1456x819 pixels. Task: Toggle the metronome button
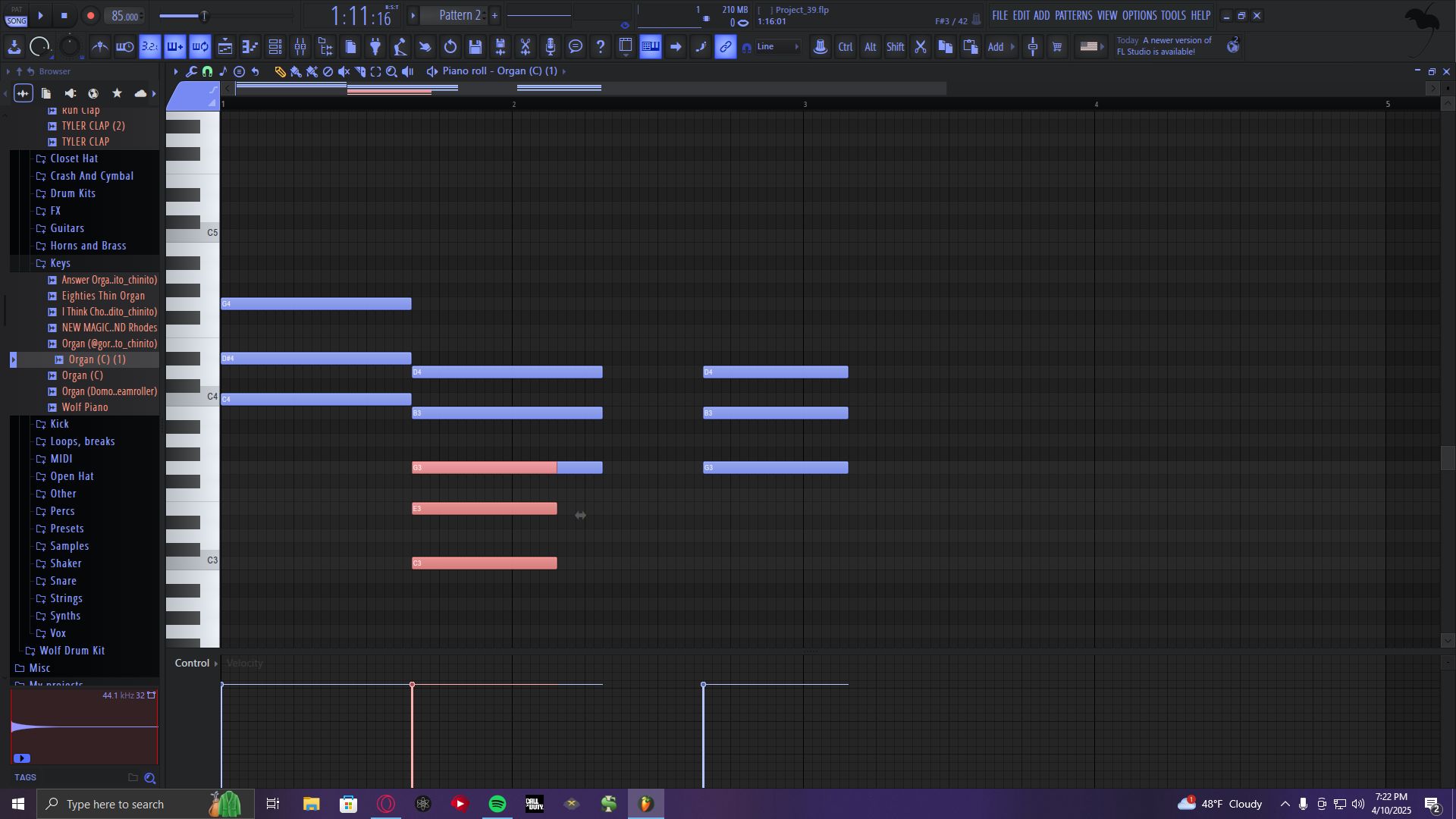99,47
